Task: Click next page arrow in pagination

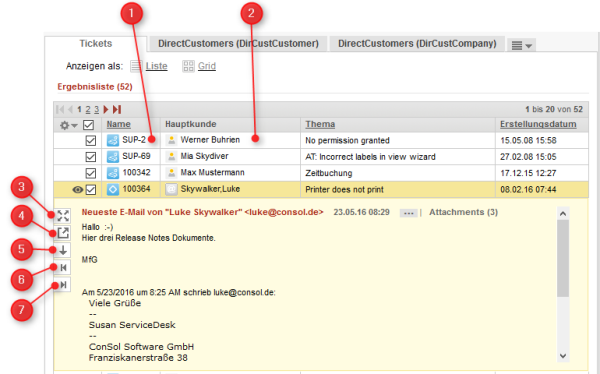Action: 106,109
